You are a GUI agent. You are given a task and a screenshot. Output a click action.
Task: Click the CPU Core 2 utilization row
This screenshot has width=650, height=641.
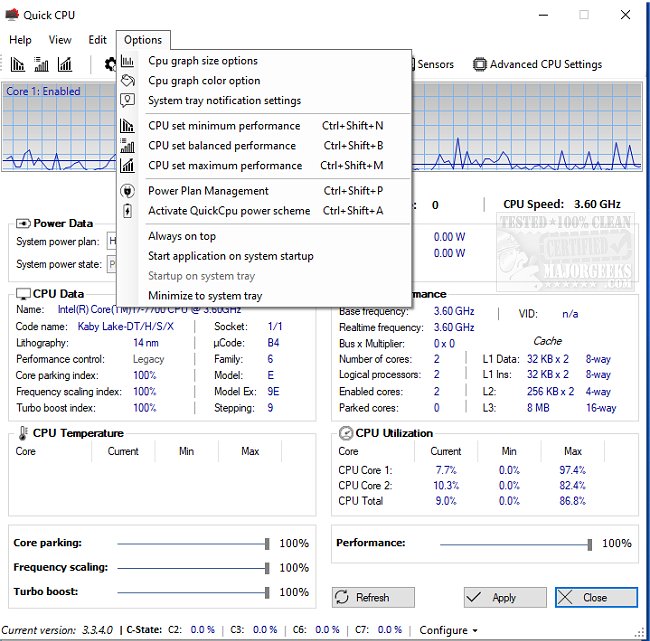tap(462, 485)
